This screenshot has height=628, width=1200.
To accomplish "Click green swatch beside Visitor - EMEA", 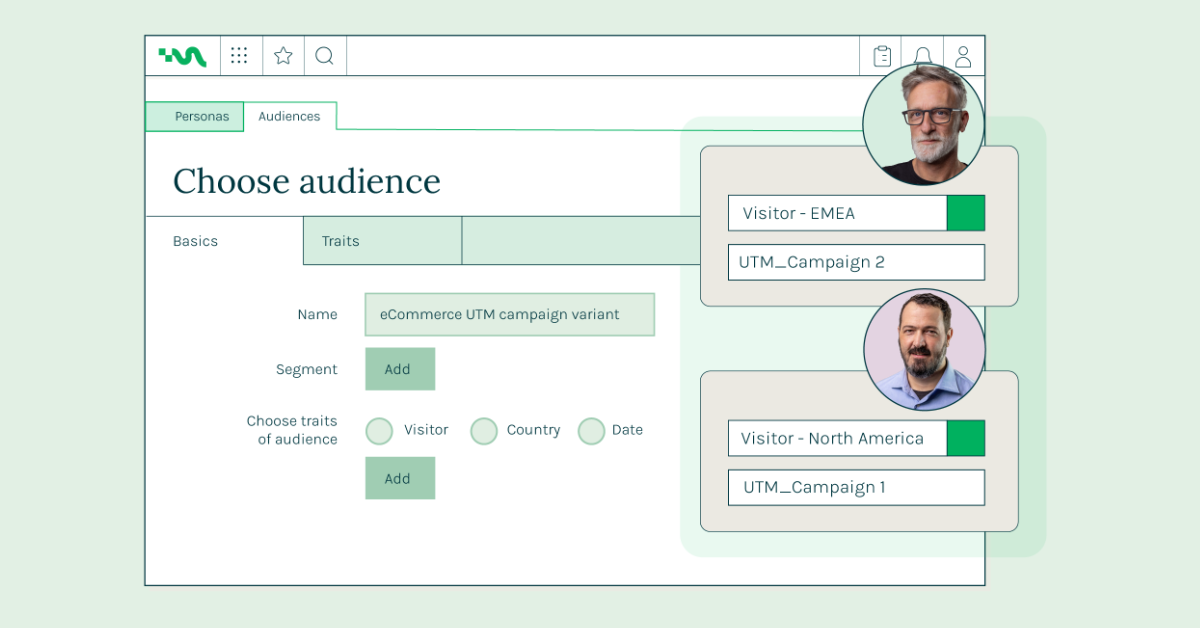I will pos(965,213).
